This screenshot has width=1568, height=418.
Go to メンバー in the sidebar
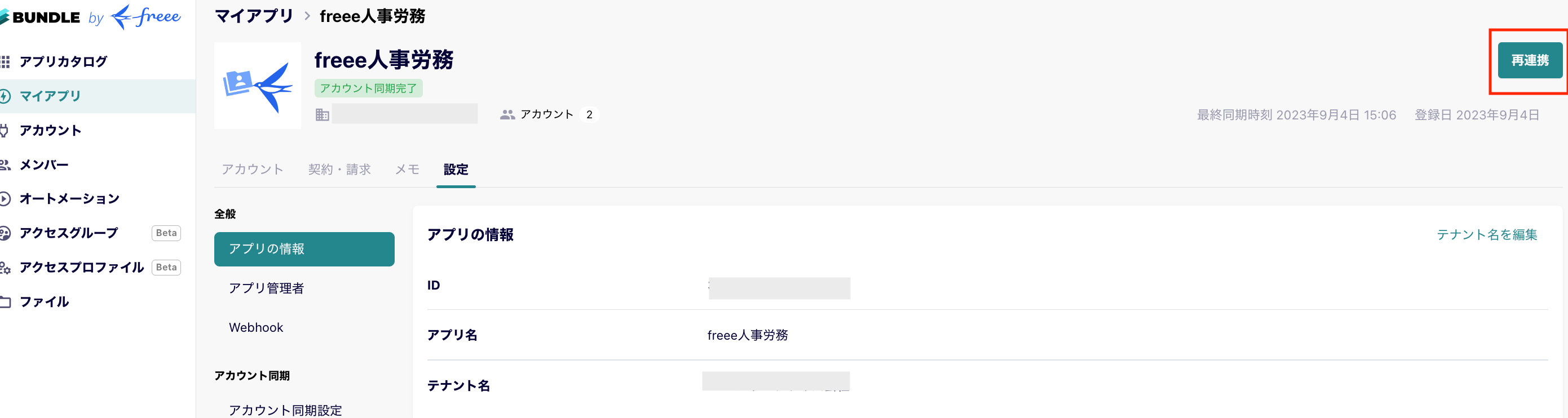point(44,165)
